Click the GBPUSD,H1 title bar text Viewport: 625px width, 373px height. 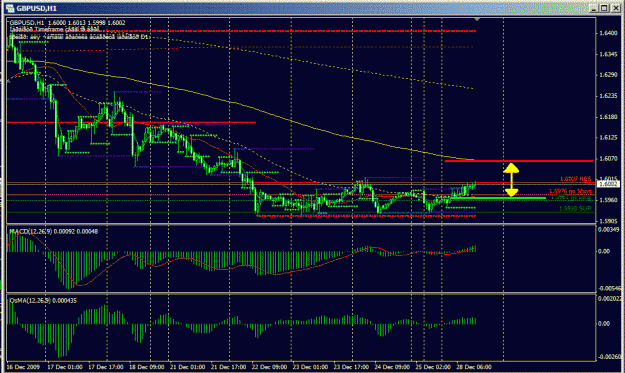click(x=37, y=8)
